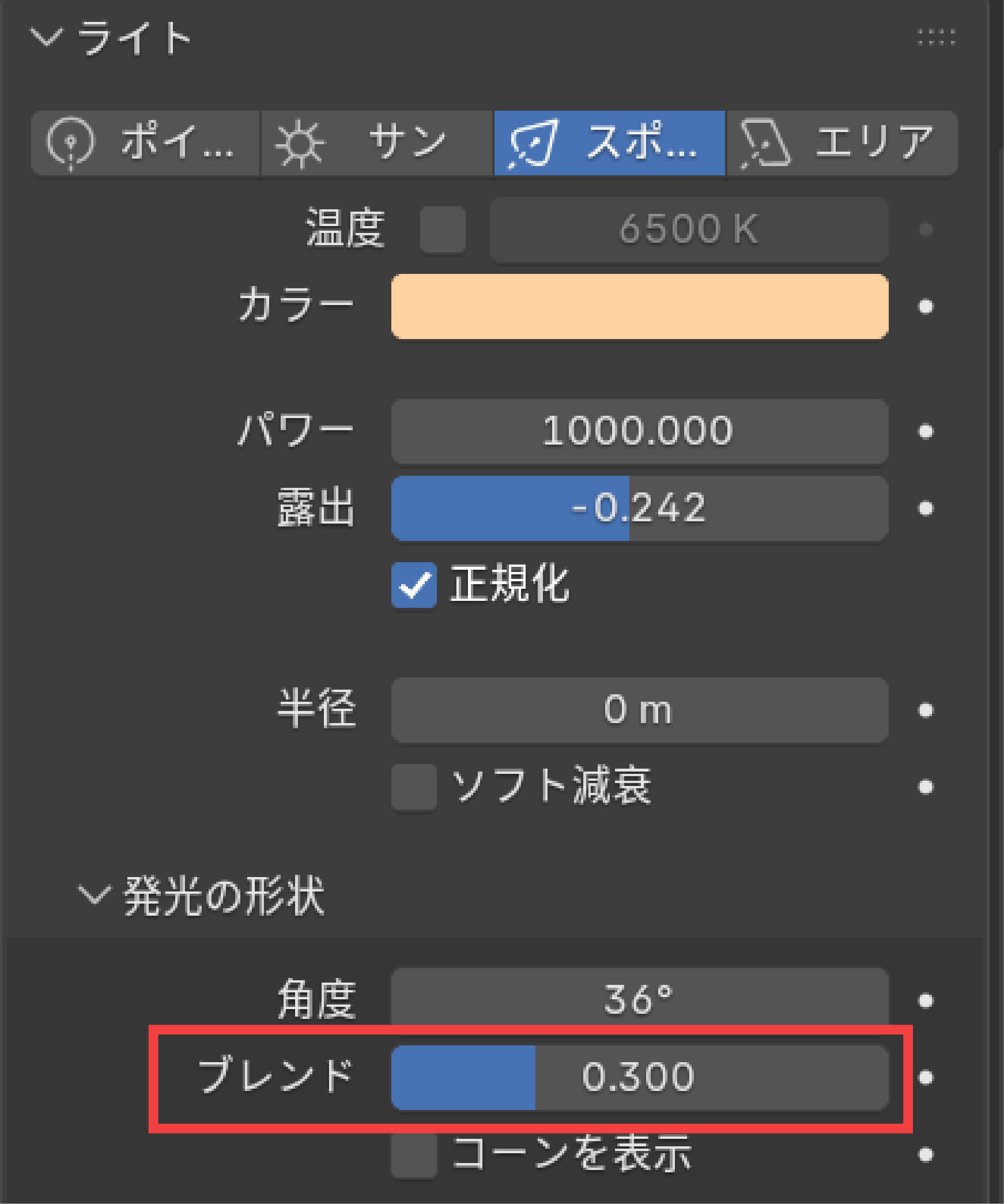The width and height of the screenshot is (1004, 1204).
Task: Click the 角度 angle field
Action: (640, 999)
